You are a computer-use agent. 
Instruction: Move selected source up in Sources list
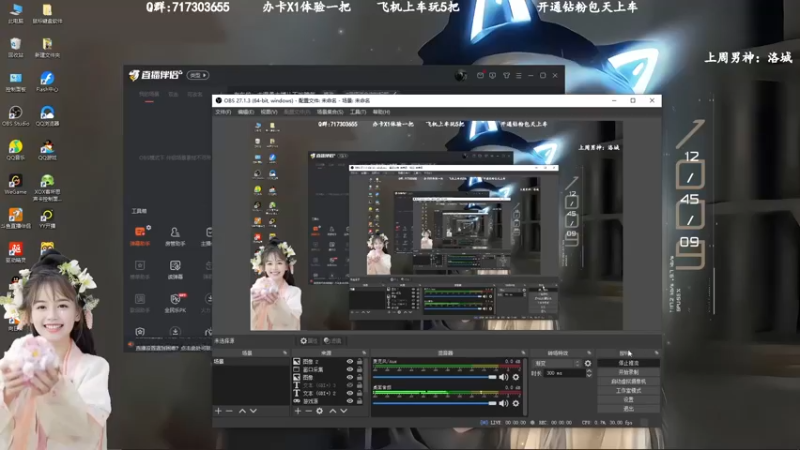[x=333, y=411]
